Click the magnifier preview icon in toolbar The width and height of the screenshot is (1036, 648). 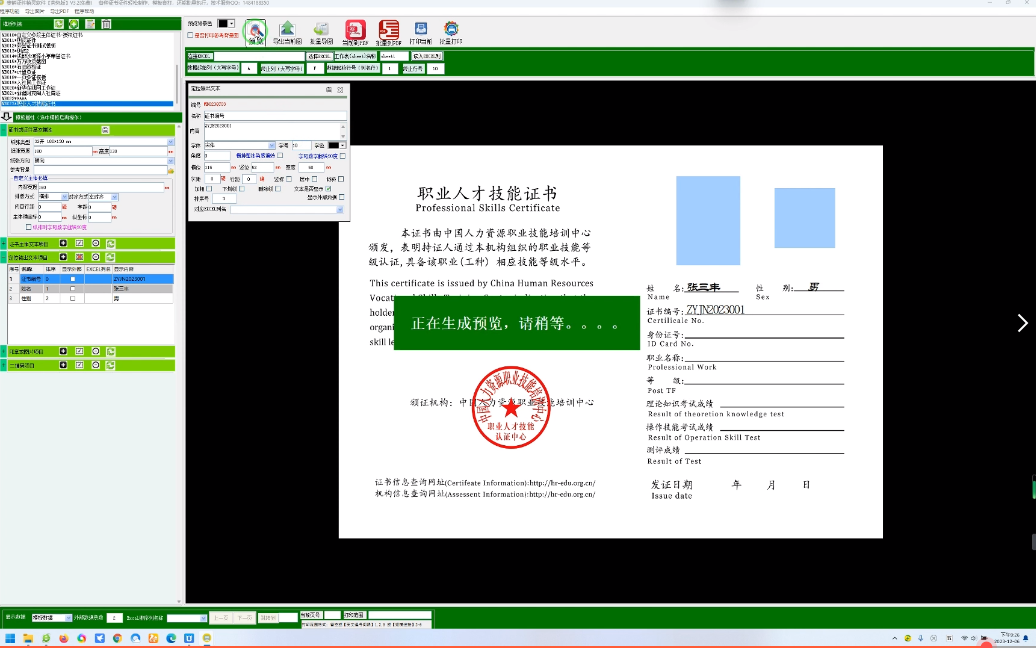[x=255, y=32]
